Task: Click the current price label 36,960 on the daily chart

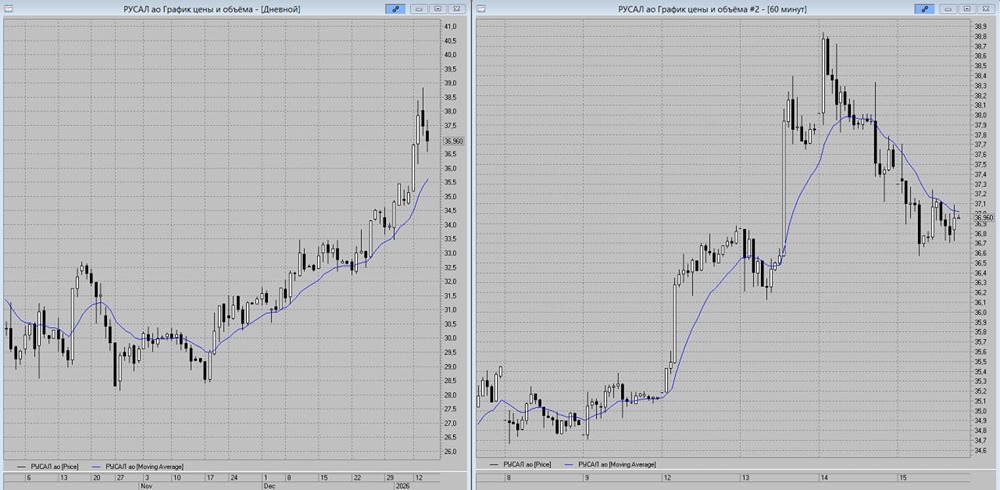Action: 454,141
